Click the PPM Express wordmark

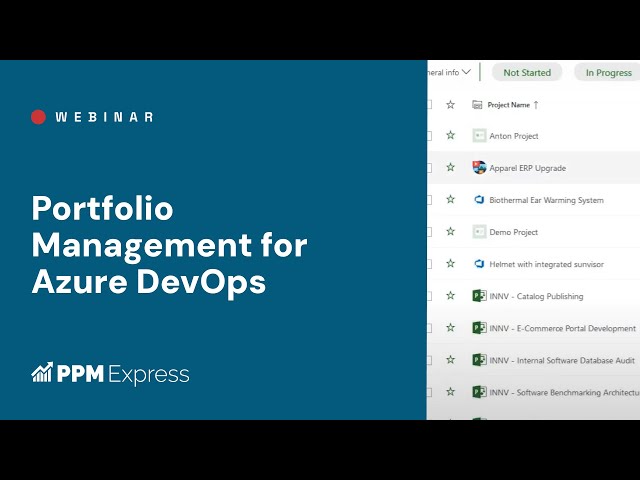pos(123,374)
